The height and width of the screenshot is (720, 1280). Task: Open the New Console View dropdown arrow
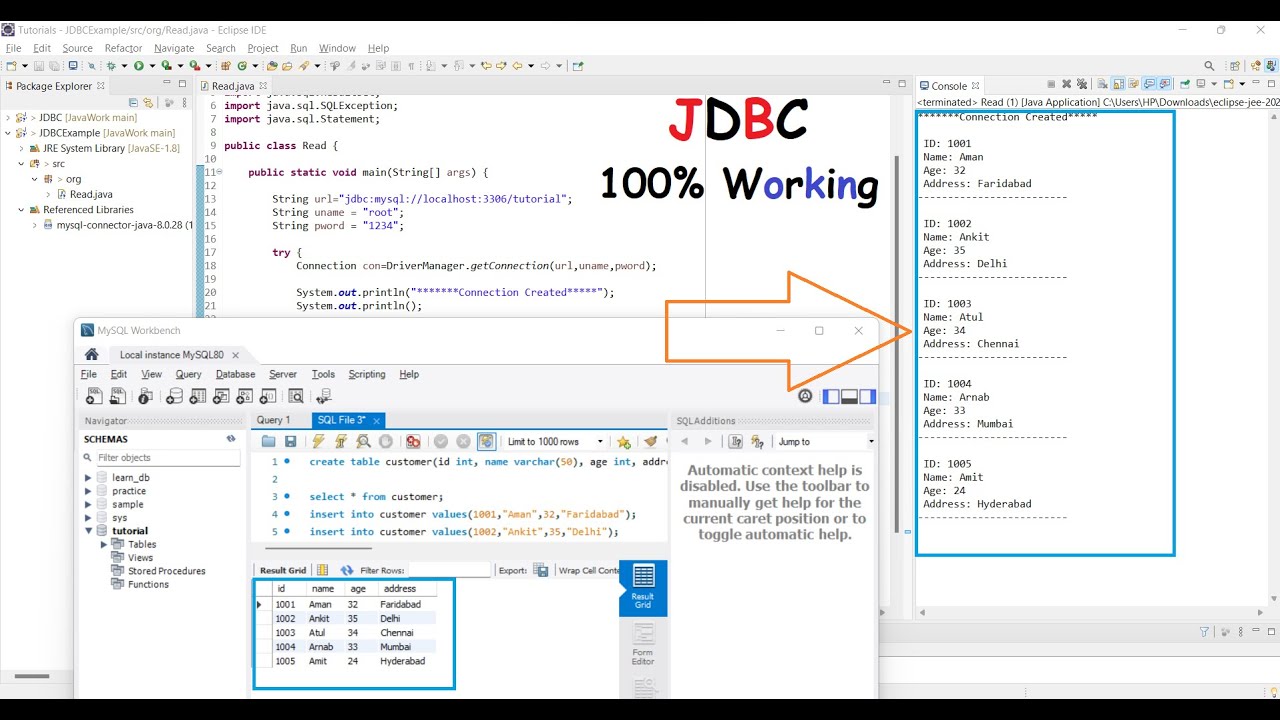(x=1242, y=84)
